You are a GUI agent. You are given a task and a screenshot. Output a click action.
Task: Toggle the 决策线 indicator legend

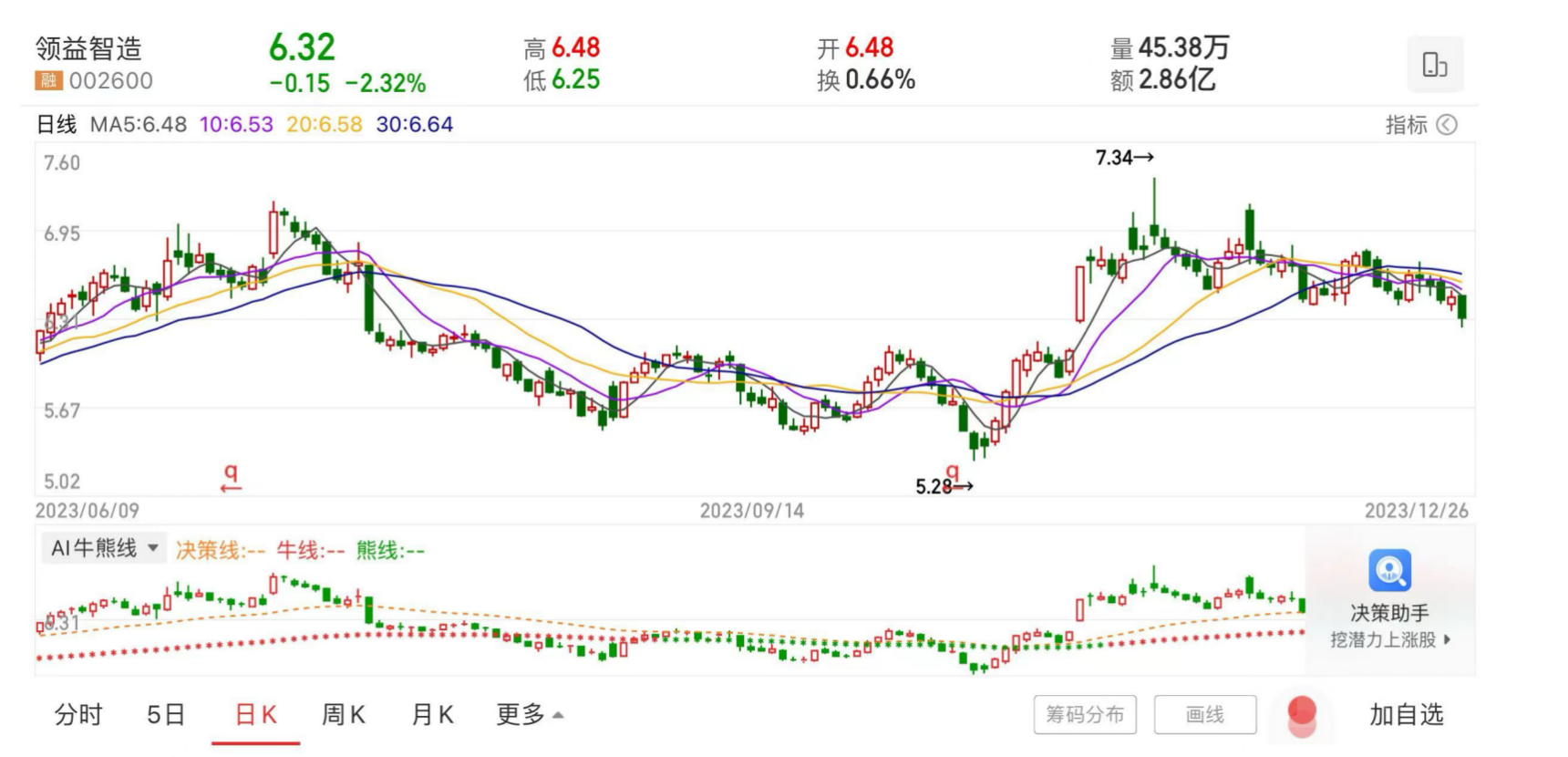click(220, 550)
